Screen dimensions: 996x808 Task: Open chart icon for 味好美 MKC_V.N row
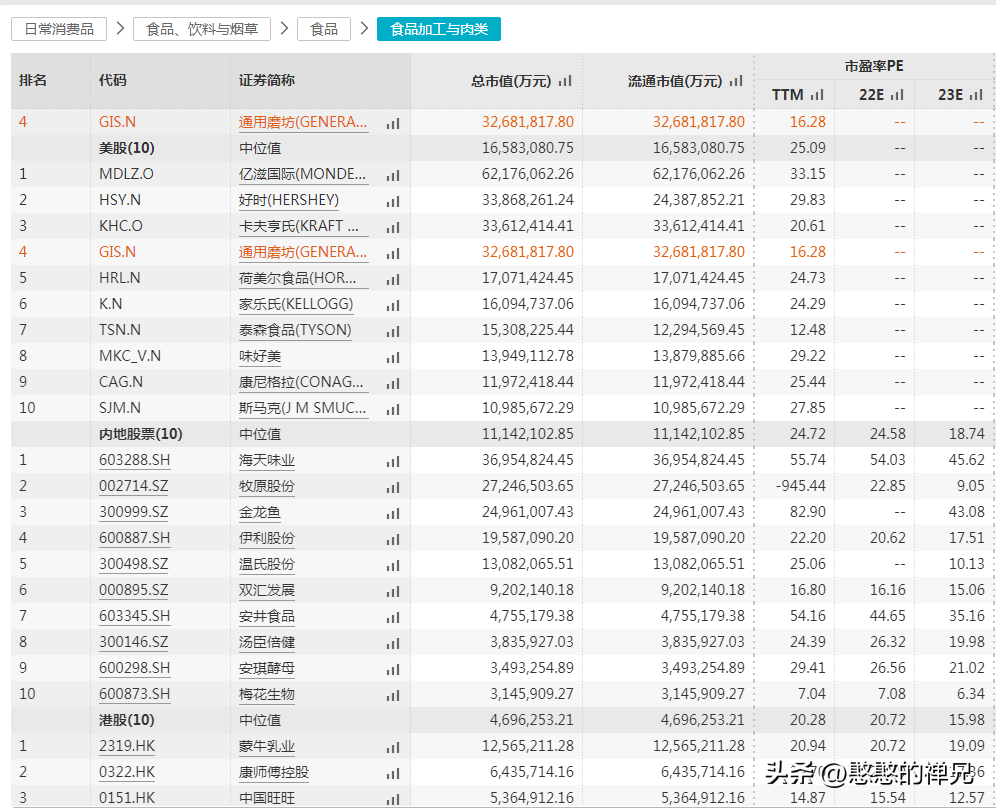(x=393, y=358)
